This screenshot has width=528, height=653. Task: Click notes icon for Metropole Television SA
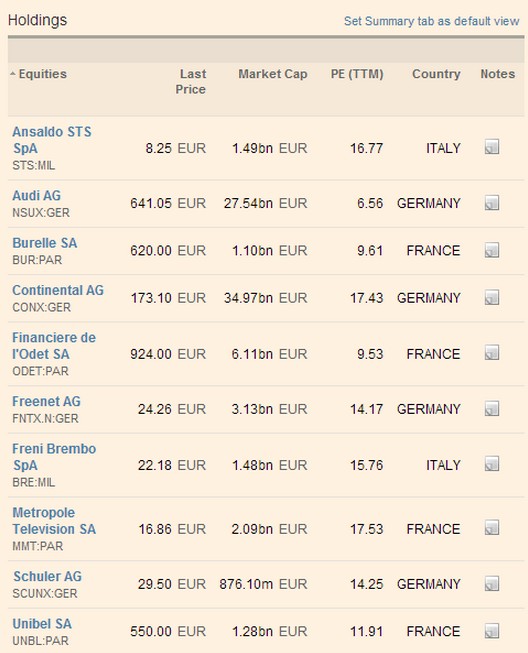492,528
